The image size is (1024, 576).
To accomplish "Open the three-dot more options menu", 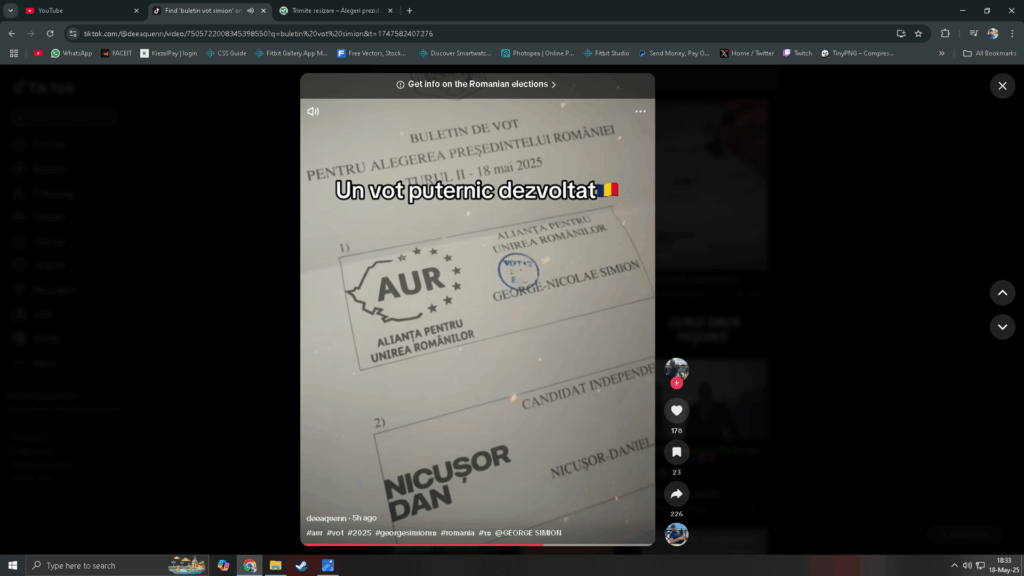I will tap(640, 112).
